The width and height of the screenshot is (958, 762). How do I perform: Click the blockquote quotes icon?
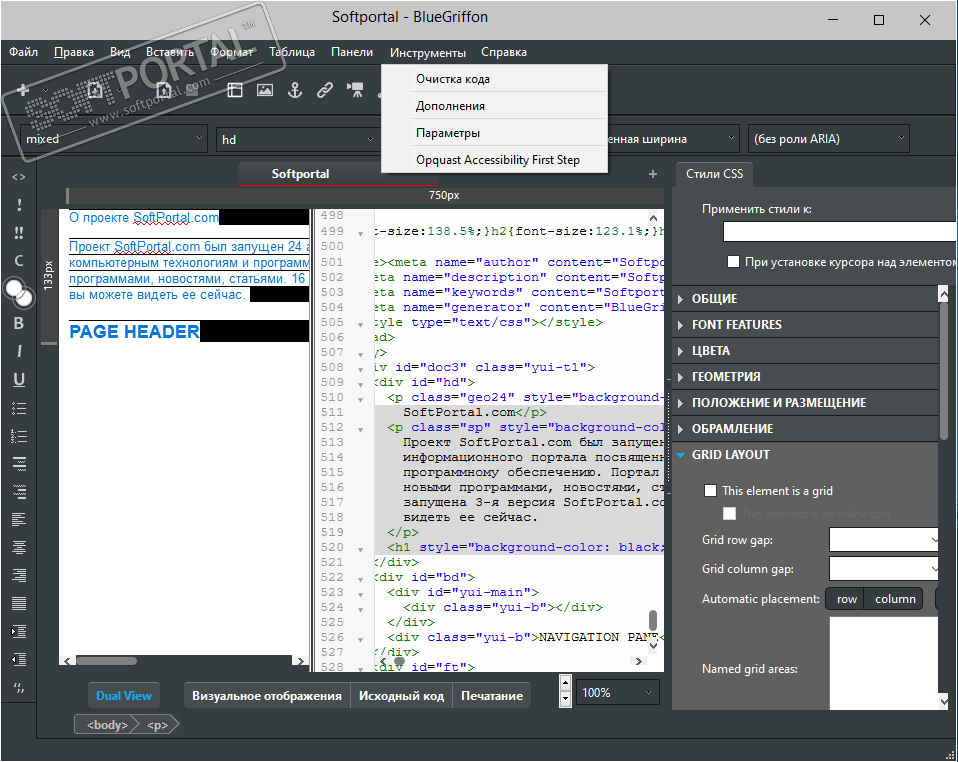[19, 687]
